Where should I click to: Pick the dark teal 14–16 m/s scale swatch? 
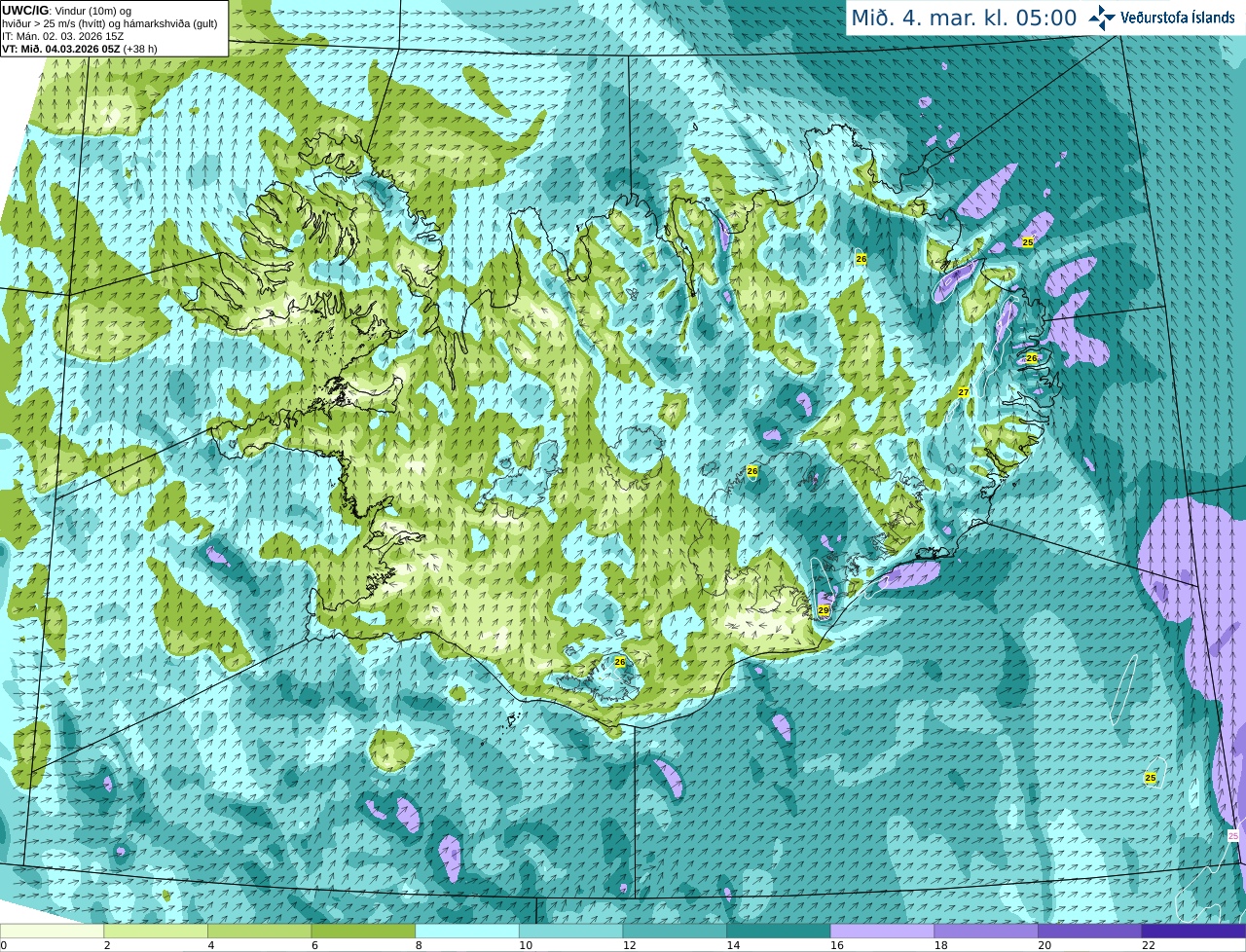pyautogui.click(x=779, y=932)
